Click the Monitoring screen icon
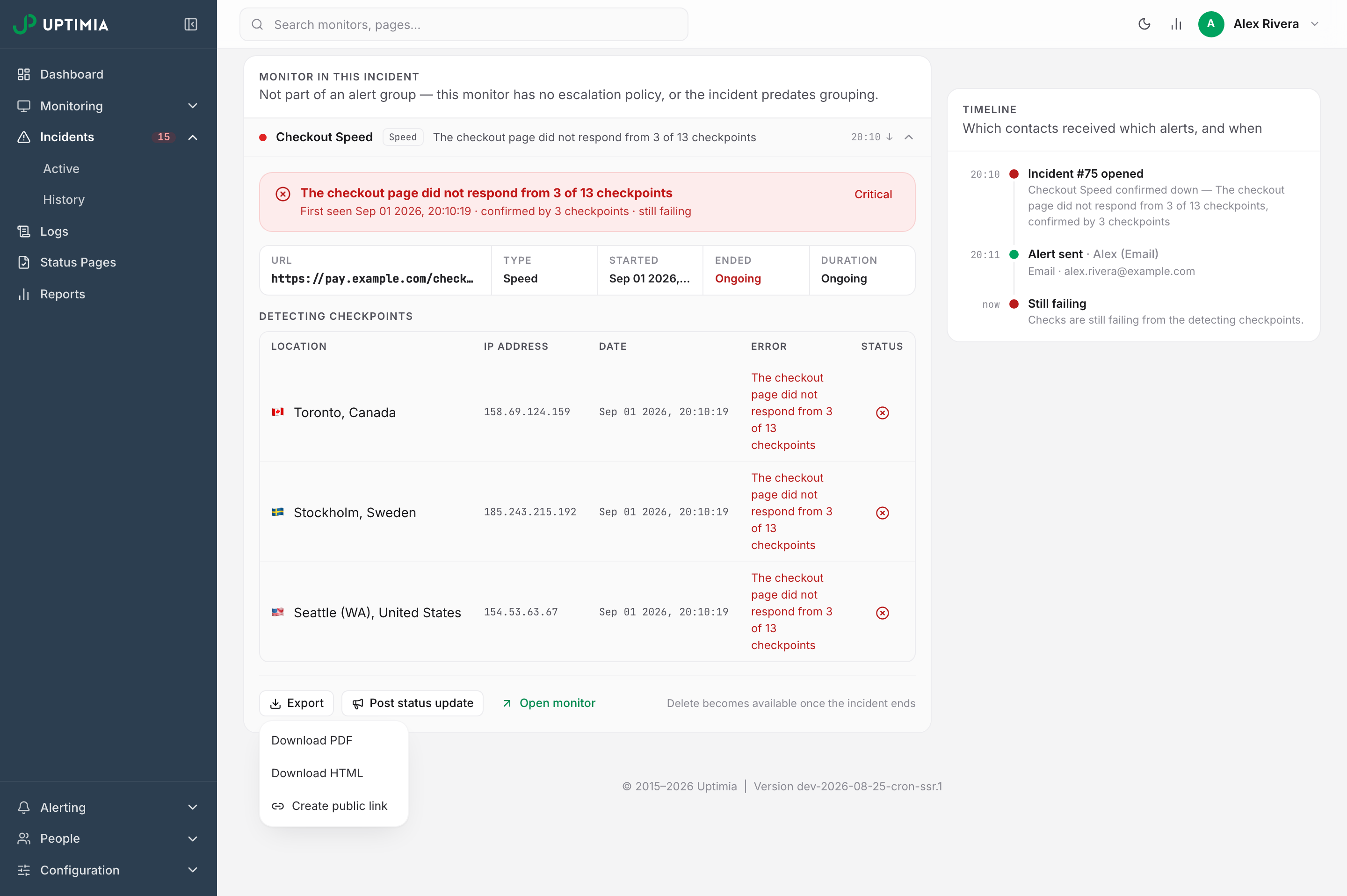Screen dimensions: 1347x896 pyautogui.click(x=23, y=106)
